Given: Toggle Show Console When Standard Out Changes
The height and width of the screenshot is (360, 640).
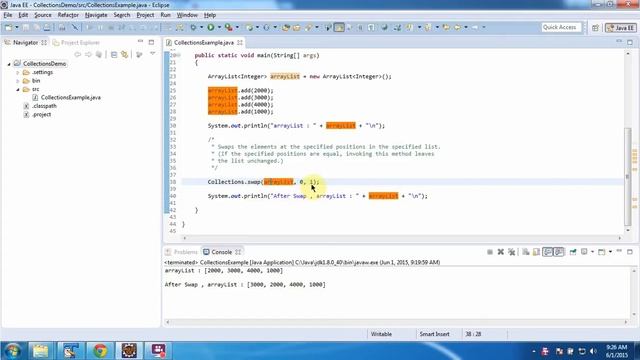Looking at the screenshot, I should pyautogui.click(x=547, y=252).
